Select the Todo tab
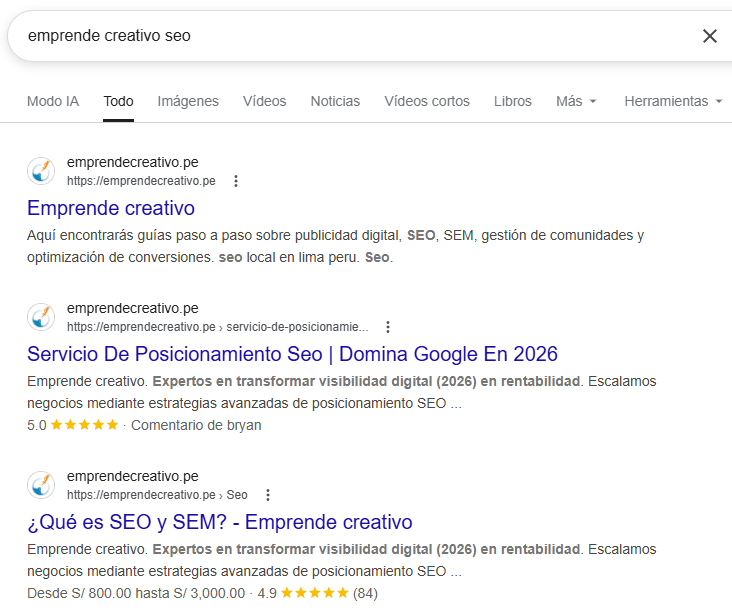Screen dimensions: 732x614 click(119, 101)
